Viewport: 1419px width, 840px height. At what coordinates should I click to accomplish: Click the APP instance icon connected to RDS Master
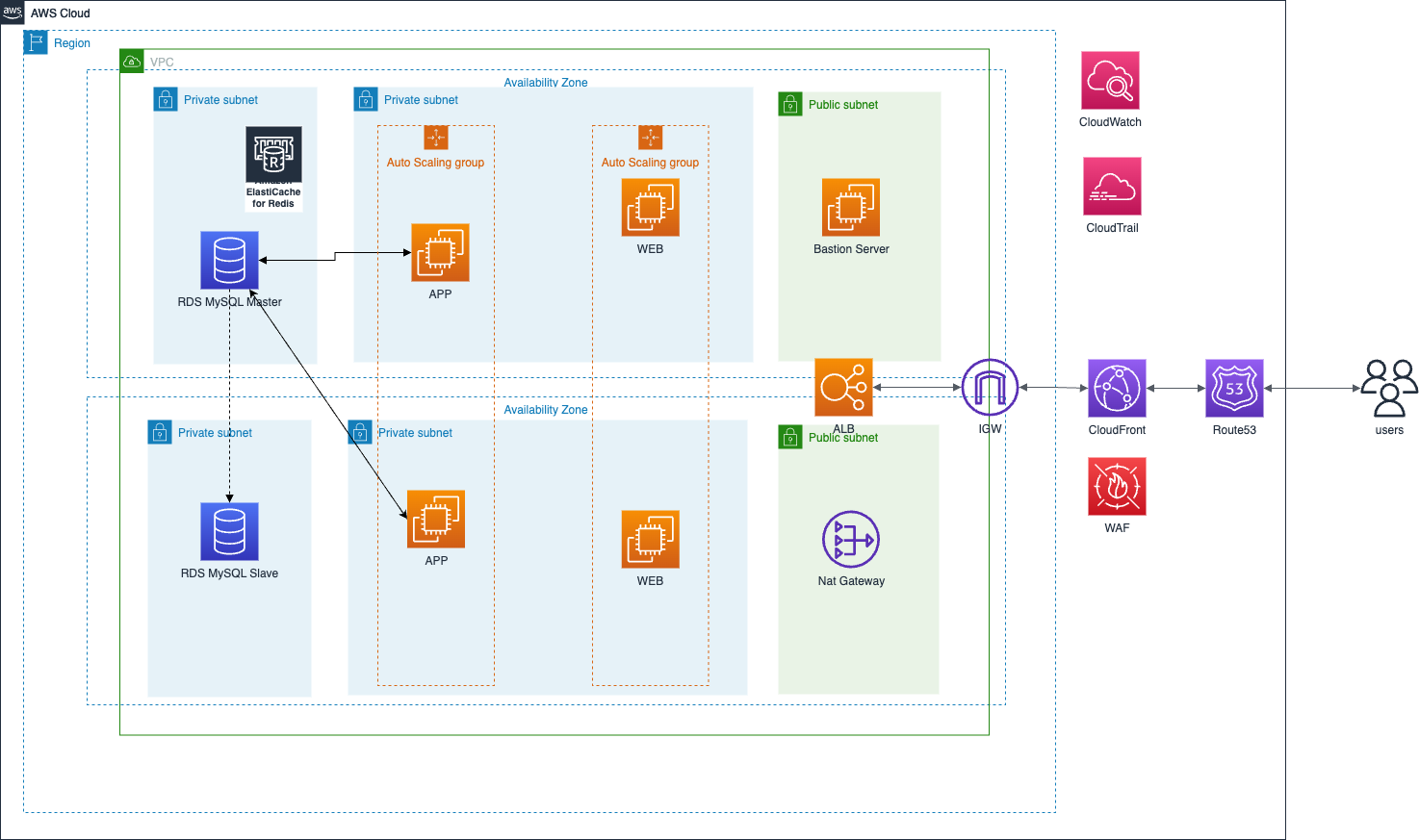440,252
